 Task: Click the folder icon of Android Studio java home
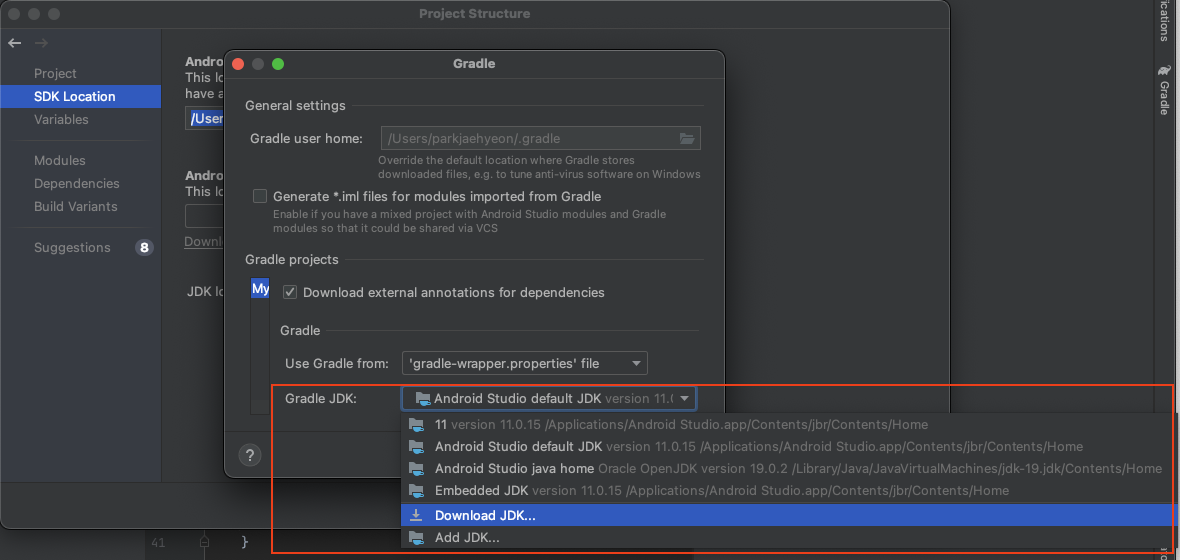pyautogui.click(x=416, y=468)
